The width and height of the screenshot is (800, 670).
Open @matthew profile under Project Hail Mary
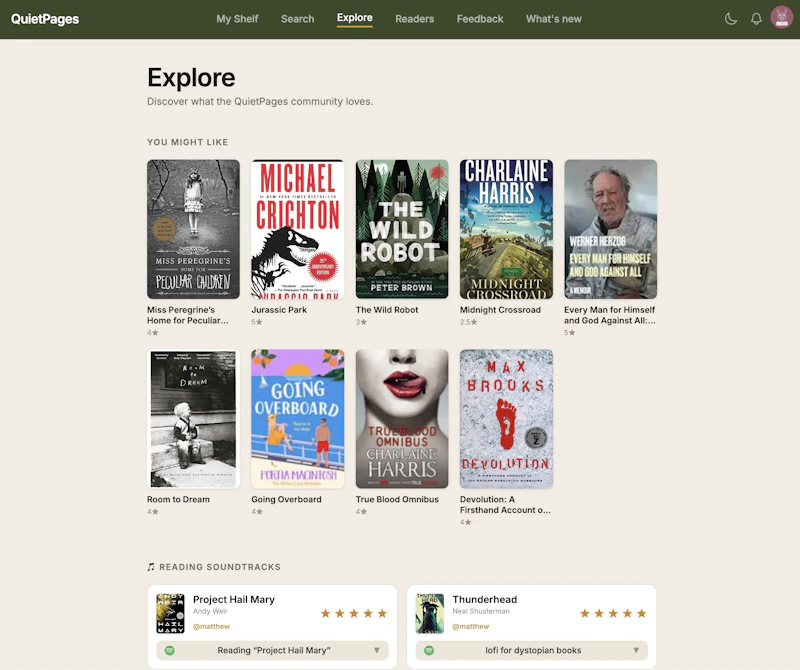click(x=211, y=626)
